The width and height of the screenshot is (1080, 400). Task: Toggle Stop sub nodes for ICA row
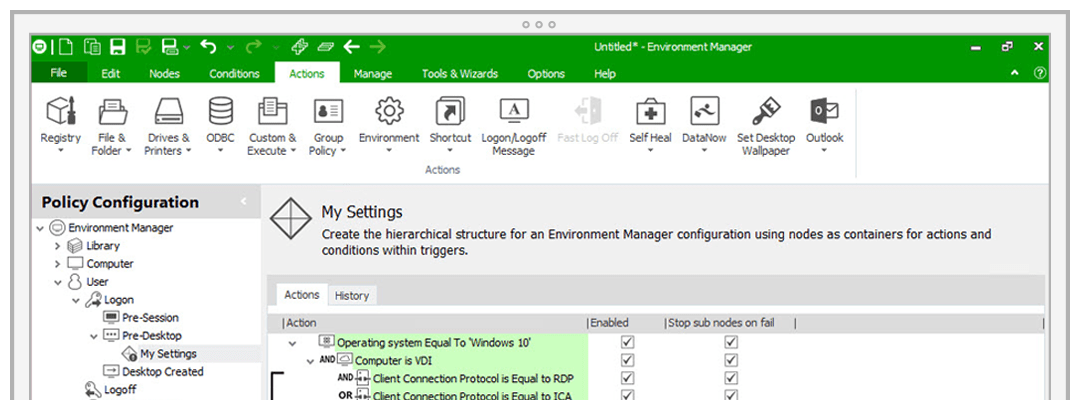coord(731,395)
